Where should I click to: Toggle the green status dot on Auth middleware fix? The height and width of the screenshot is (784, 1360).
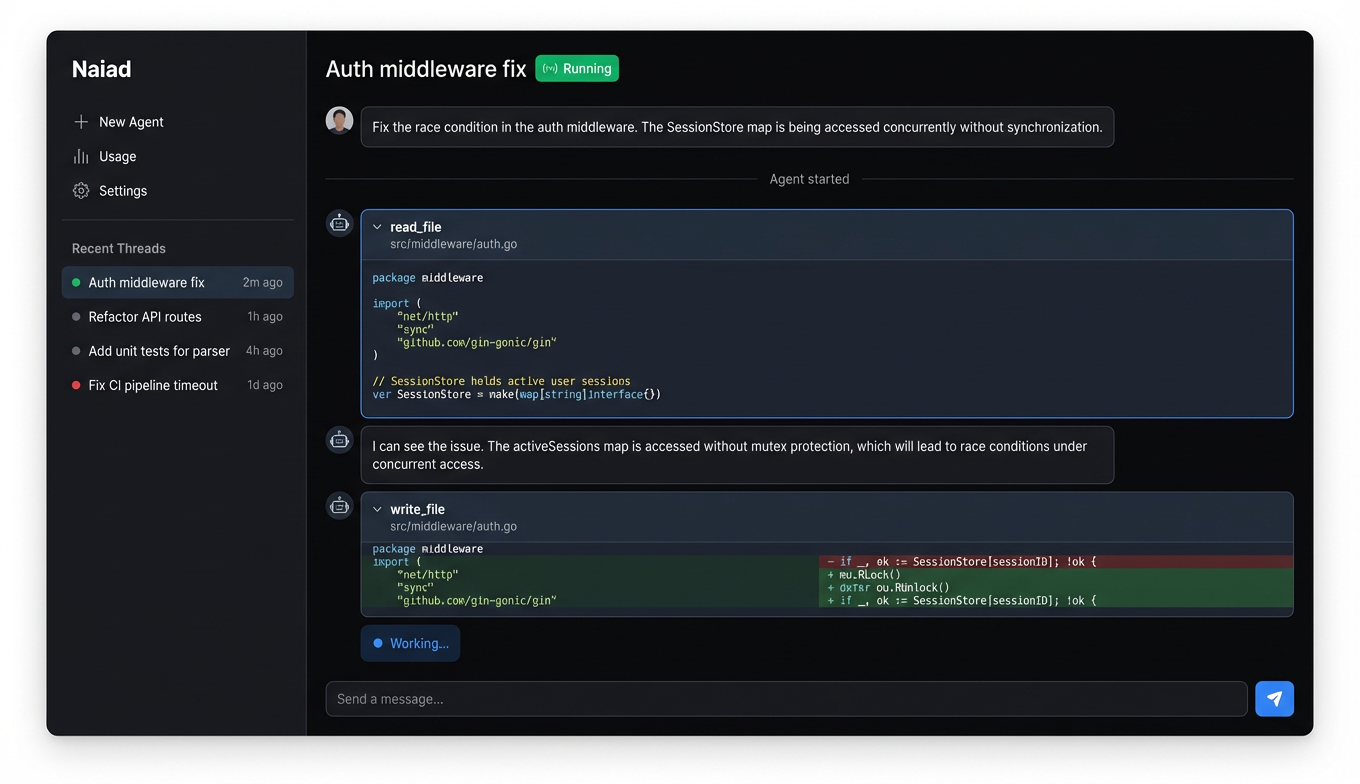coord(75,282)
